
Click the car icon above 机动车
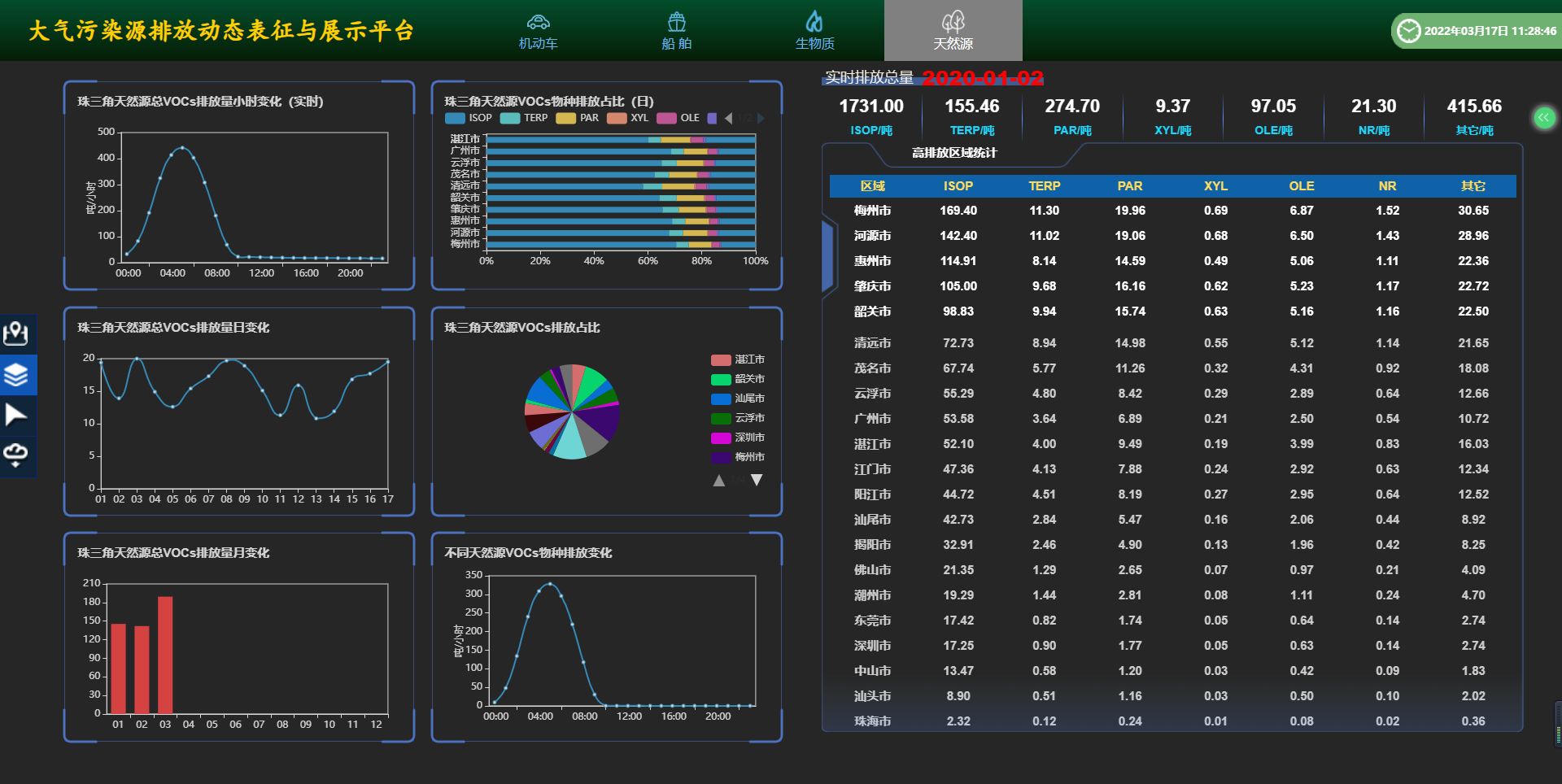click(x=539, y=21)
